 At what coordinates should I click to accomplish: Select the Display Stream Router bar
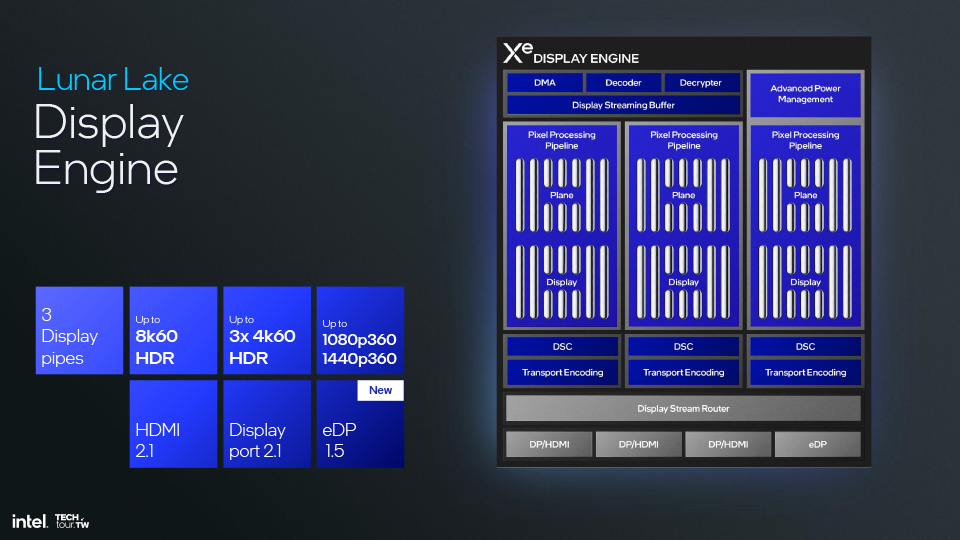683,408
